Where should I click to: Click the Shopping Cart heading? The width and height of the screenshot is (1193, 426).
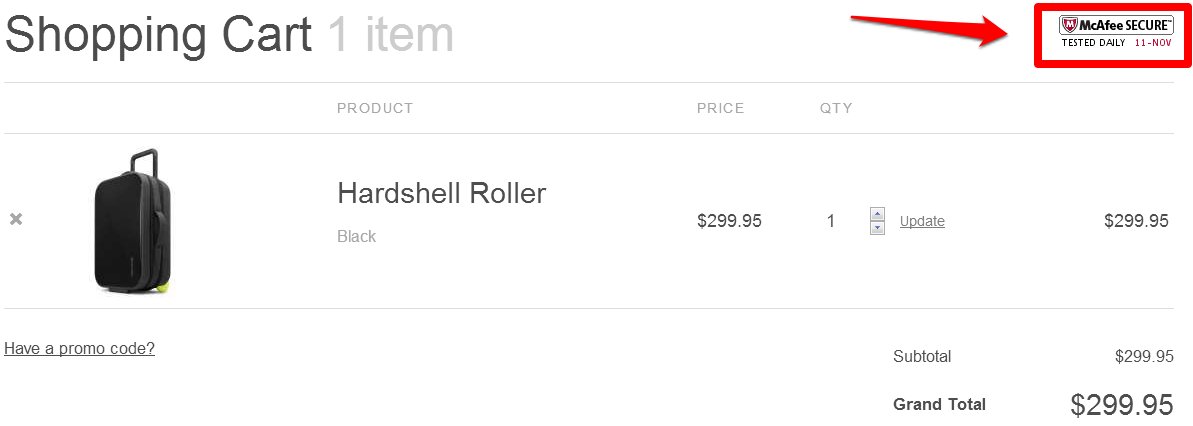[x=158, y=33]
